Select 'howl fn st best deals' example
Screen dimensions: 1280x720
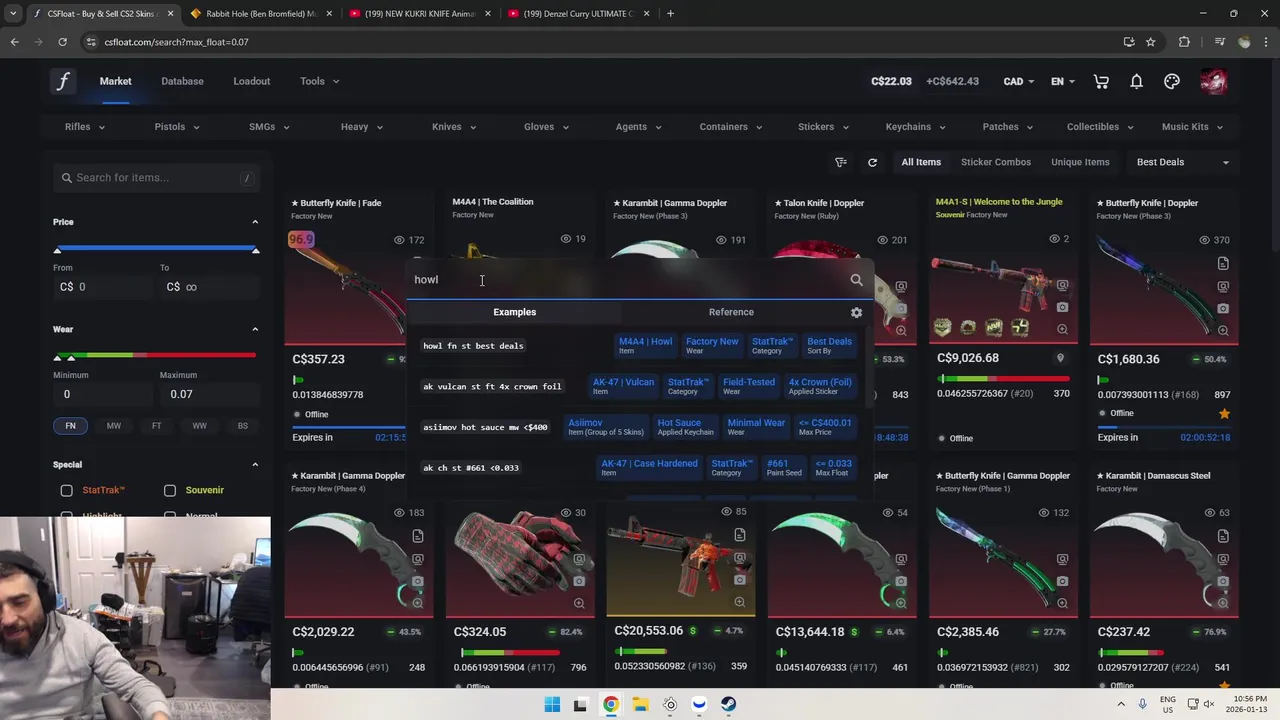(x=473, y=346)
